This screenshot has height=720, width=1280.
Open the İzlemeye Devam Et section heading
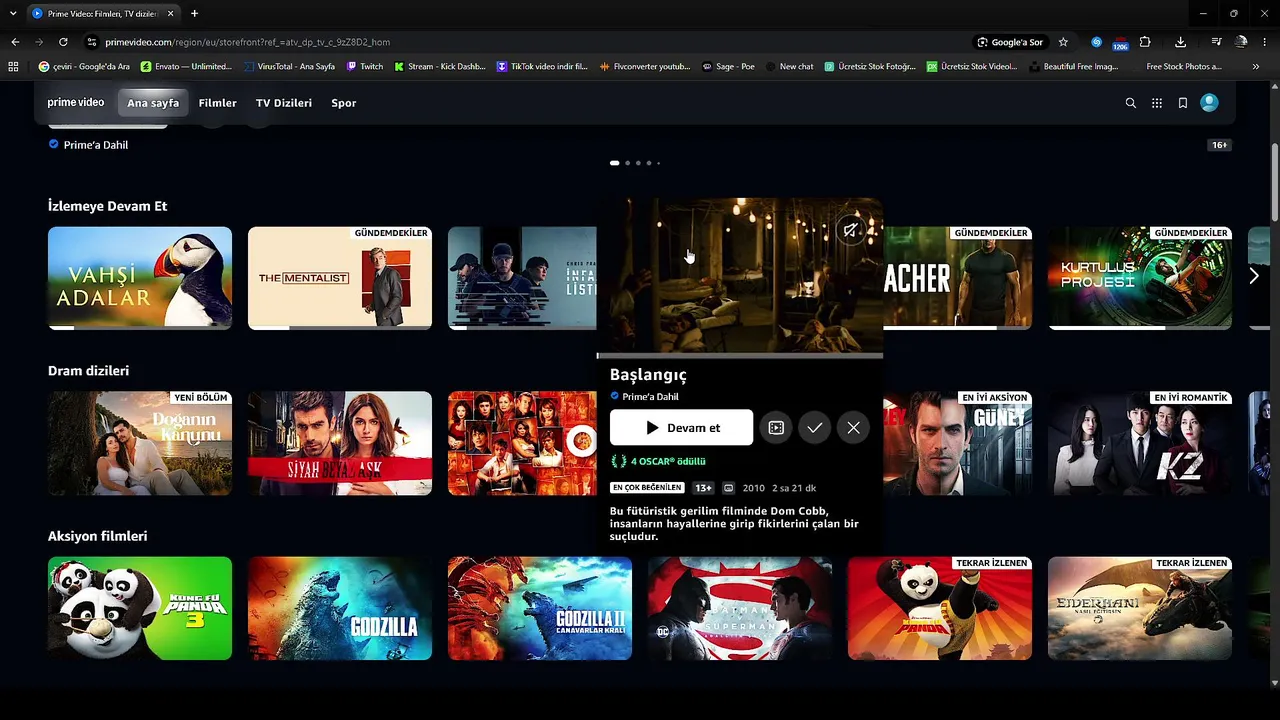pos(107,206)
